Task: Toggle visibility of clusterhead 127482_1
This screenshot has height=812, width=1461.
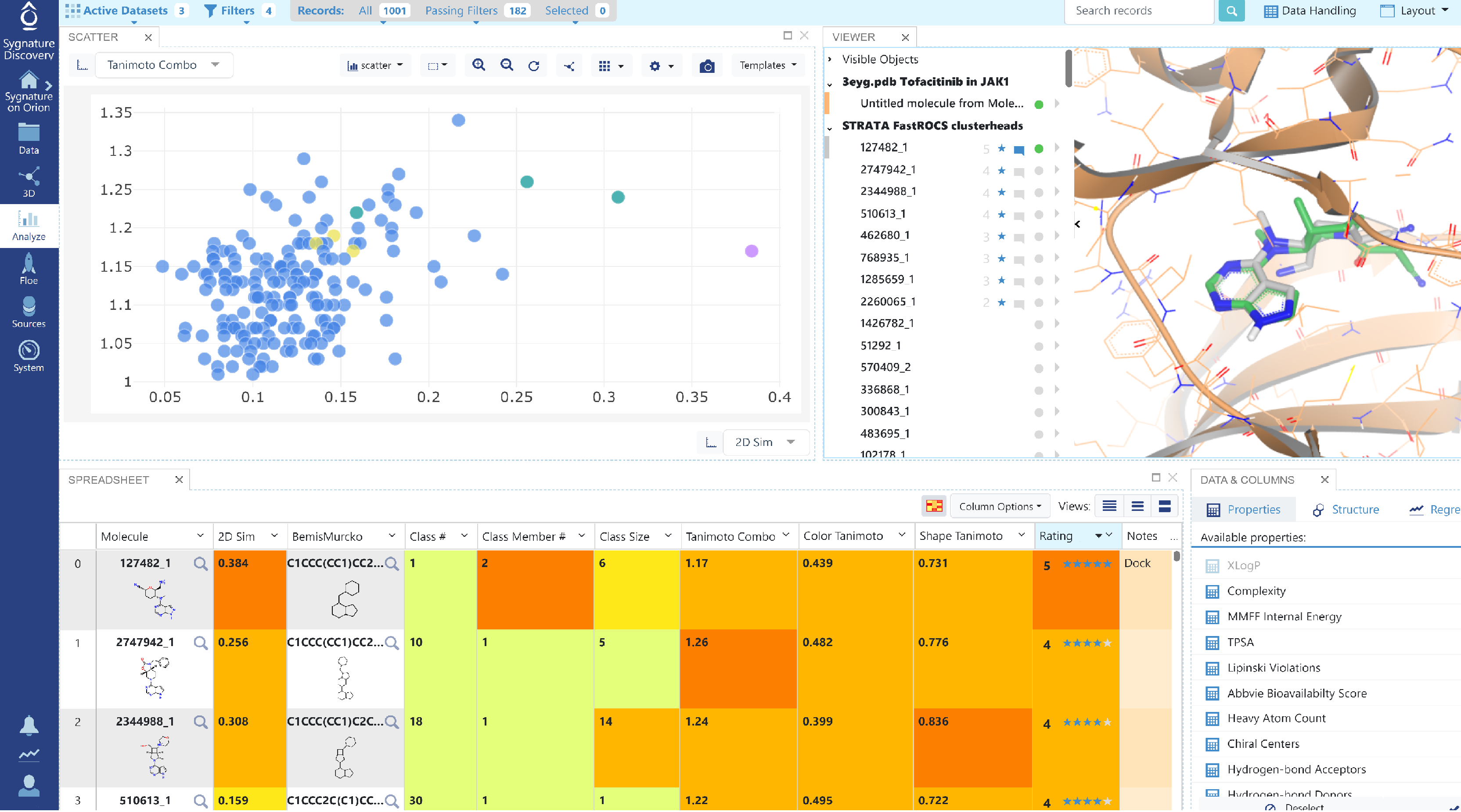Action: (1039, 148)
